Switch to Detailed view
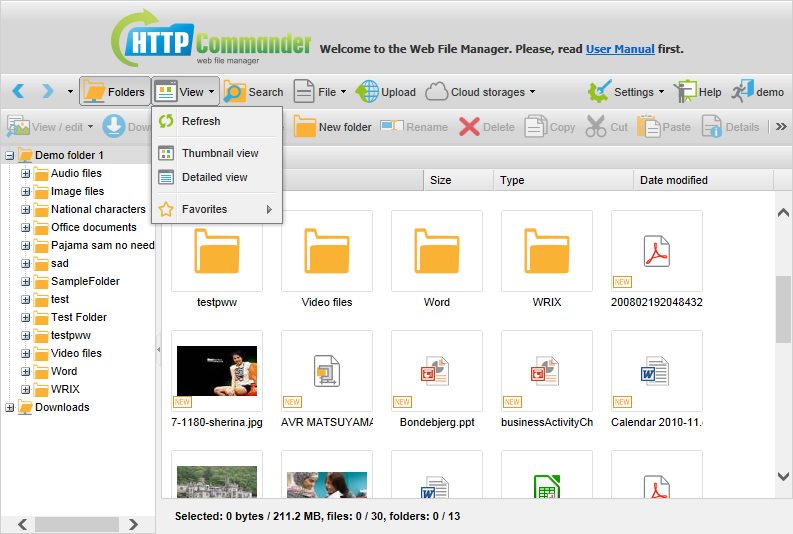The height and width of the screenshot is (534, 793). [x=214, y=177]
